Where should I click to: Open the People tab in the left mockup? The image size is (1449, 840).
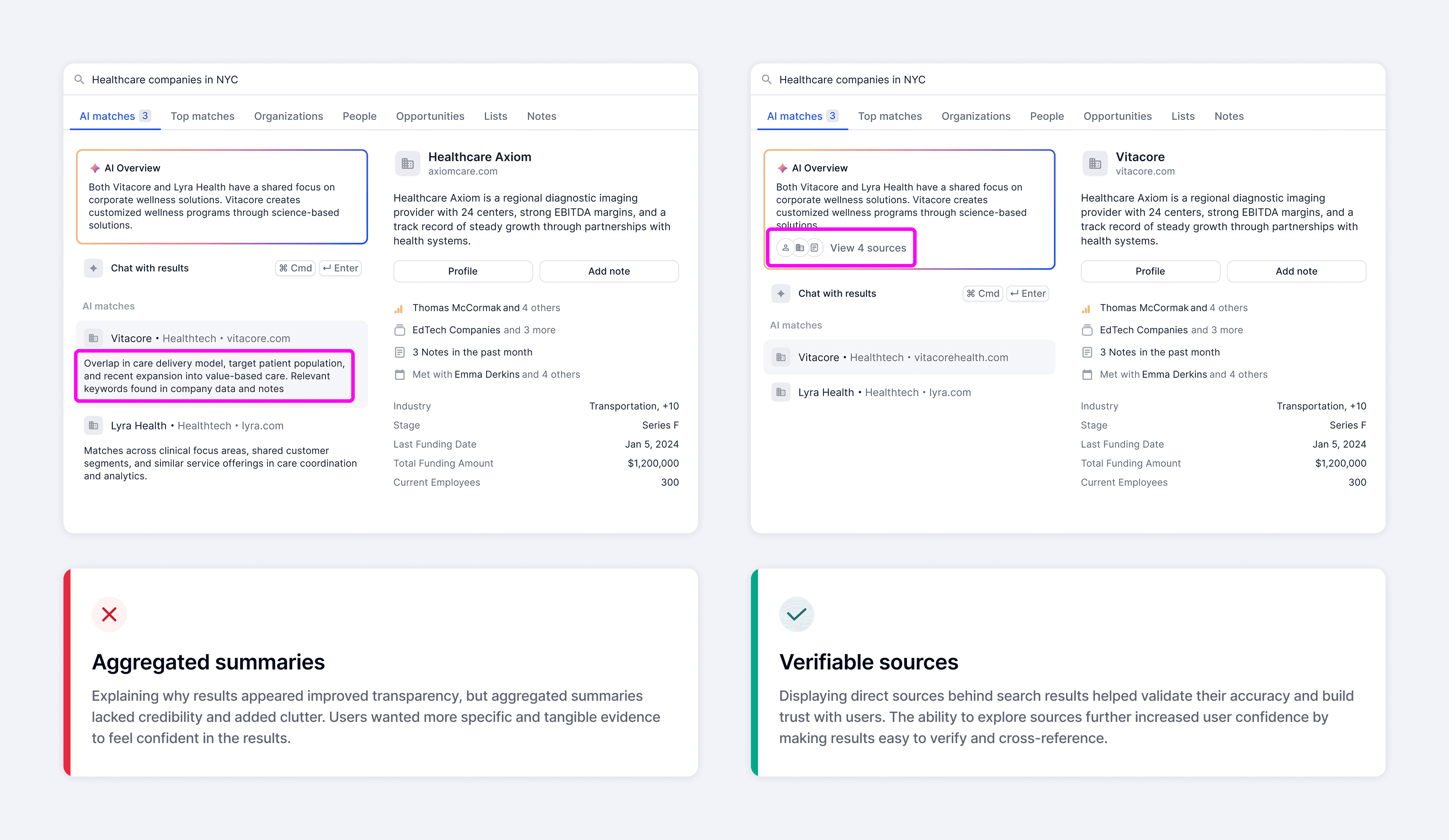click(359, 116)
